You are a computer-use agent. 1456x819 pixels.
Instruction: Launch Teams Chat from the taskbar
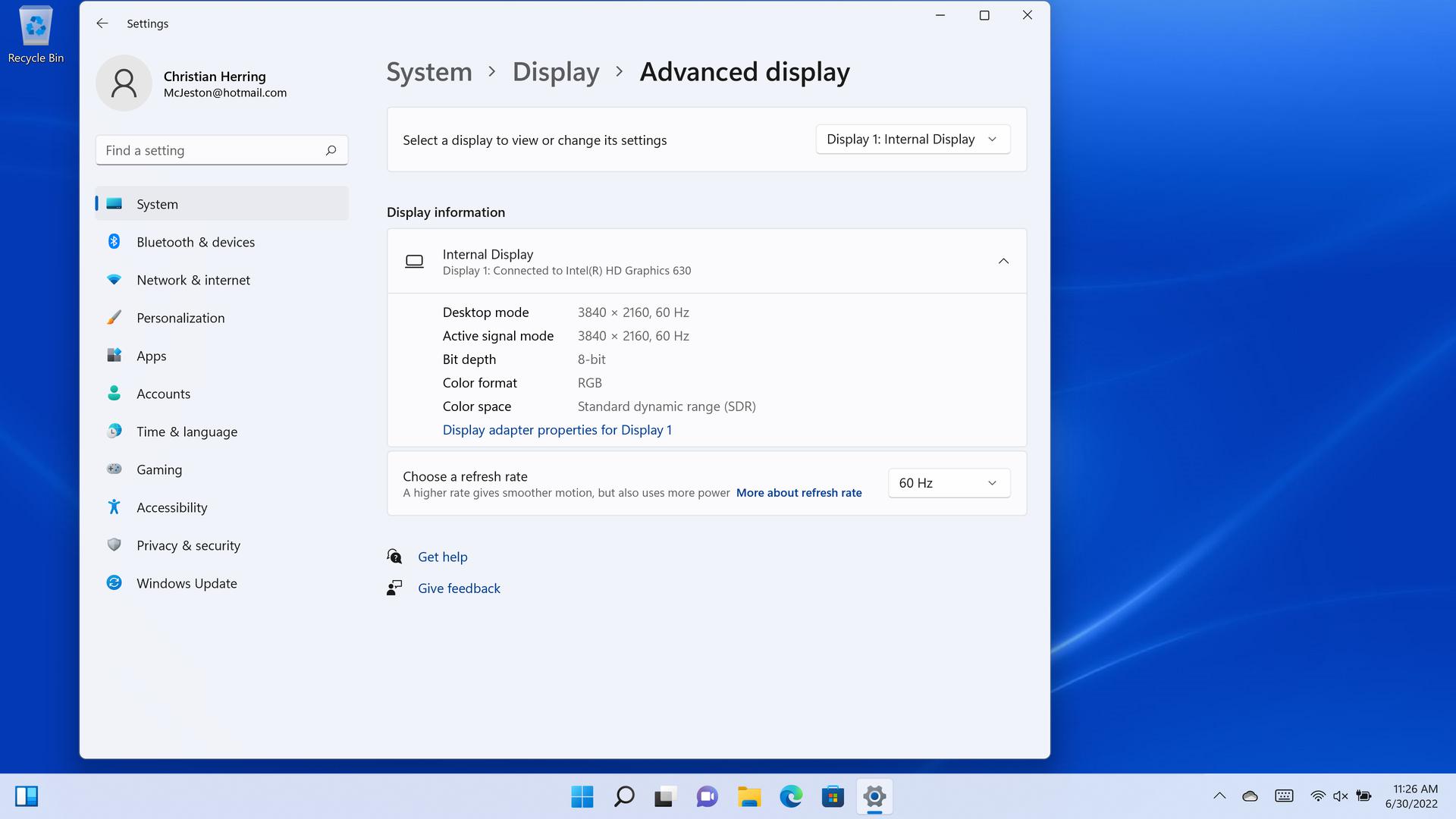click(x=707, y=796)
